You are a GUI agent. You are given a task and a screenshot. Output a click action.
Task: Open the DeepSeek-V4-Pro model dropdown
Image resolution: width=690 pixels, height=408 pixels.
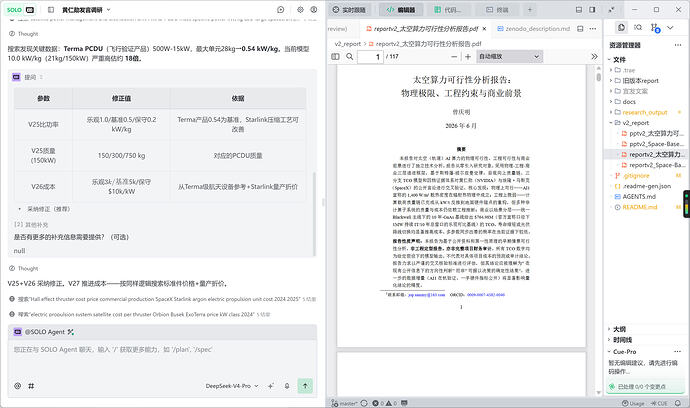pos(232,386)
